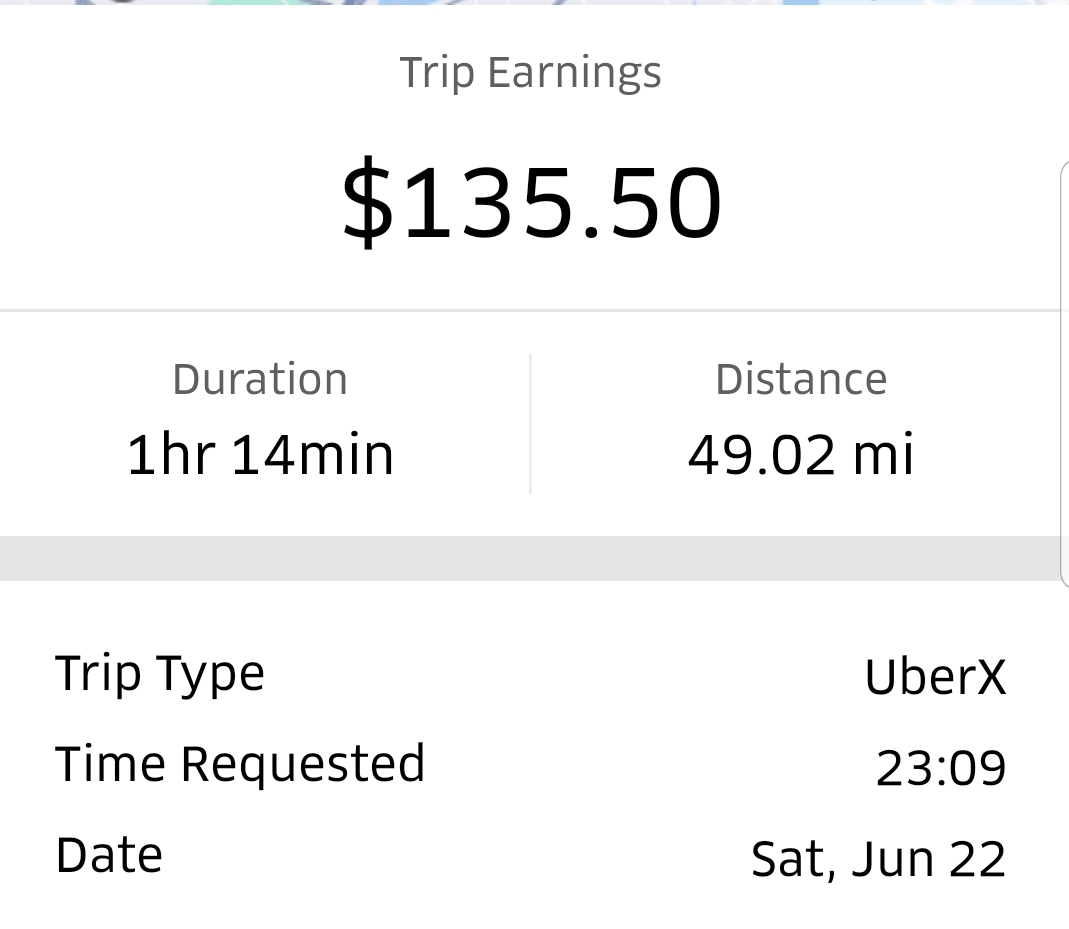
Task: Tap the mi unit beside 49.02
Action: coord(883,455)
